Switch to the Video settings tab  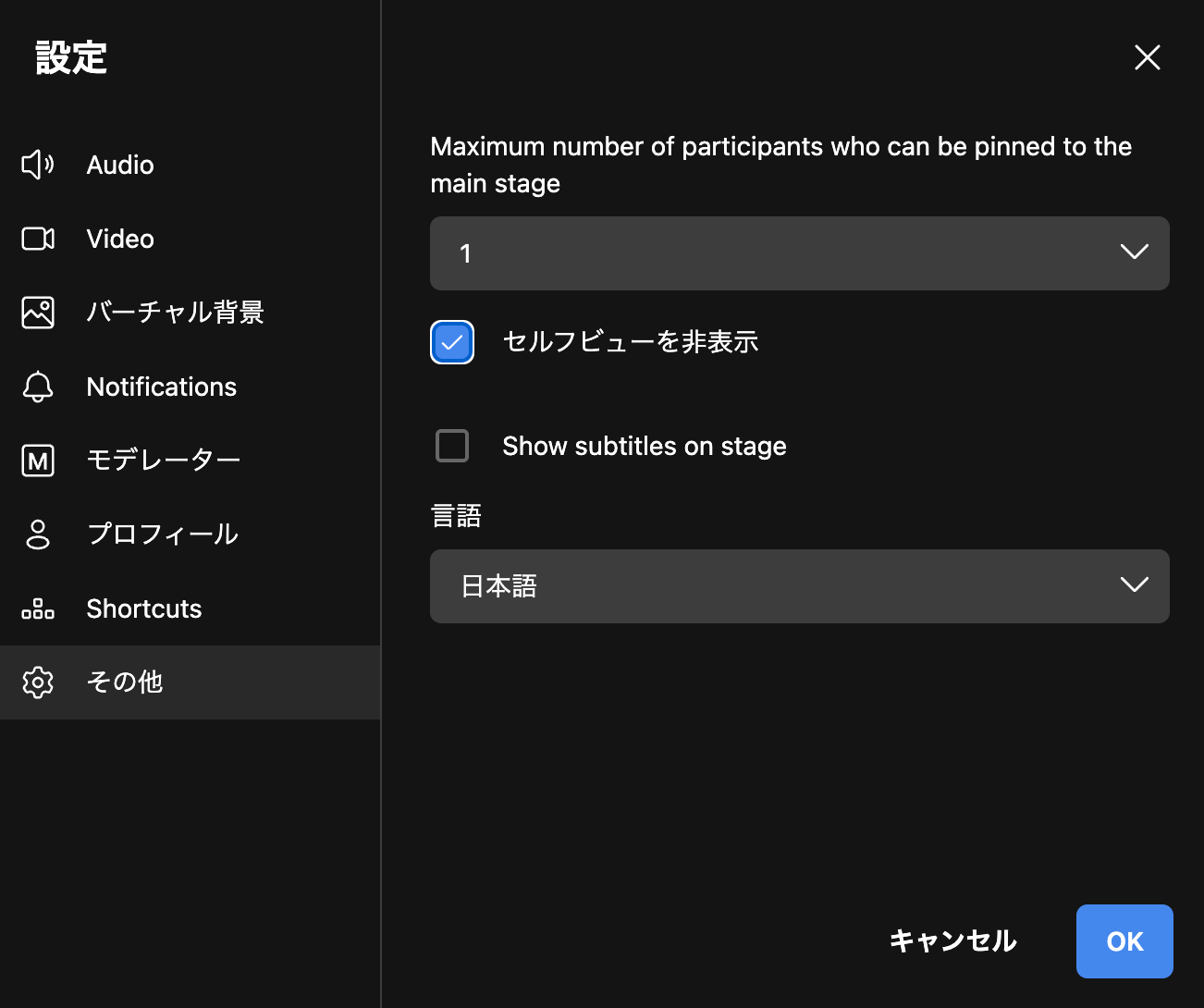pyautogui.click(x=190, y=239)
